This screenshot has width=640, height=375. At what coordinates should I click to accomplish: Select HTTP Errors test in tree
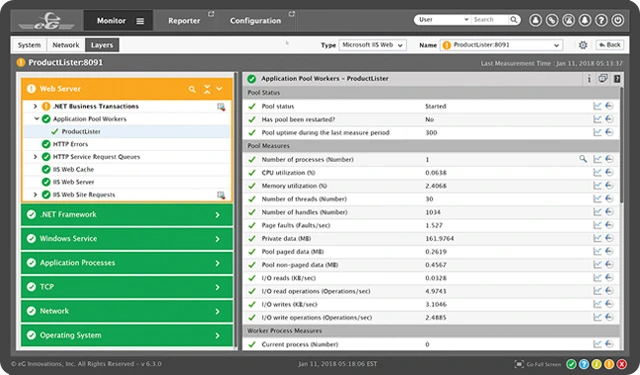[70, 144]
